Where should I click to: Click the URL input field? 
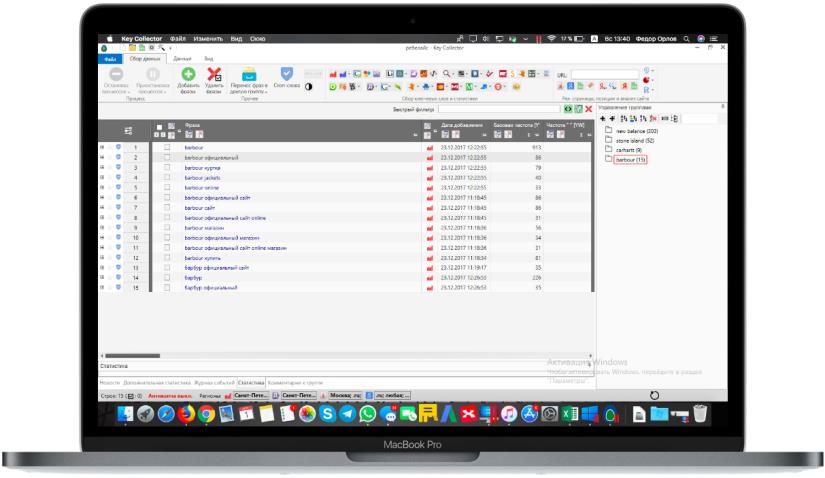[605, 75]
